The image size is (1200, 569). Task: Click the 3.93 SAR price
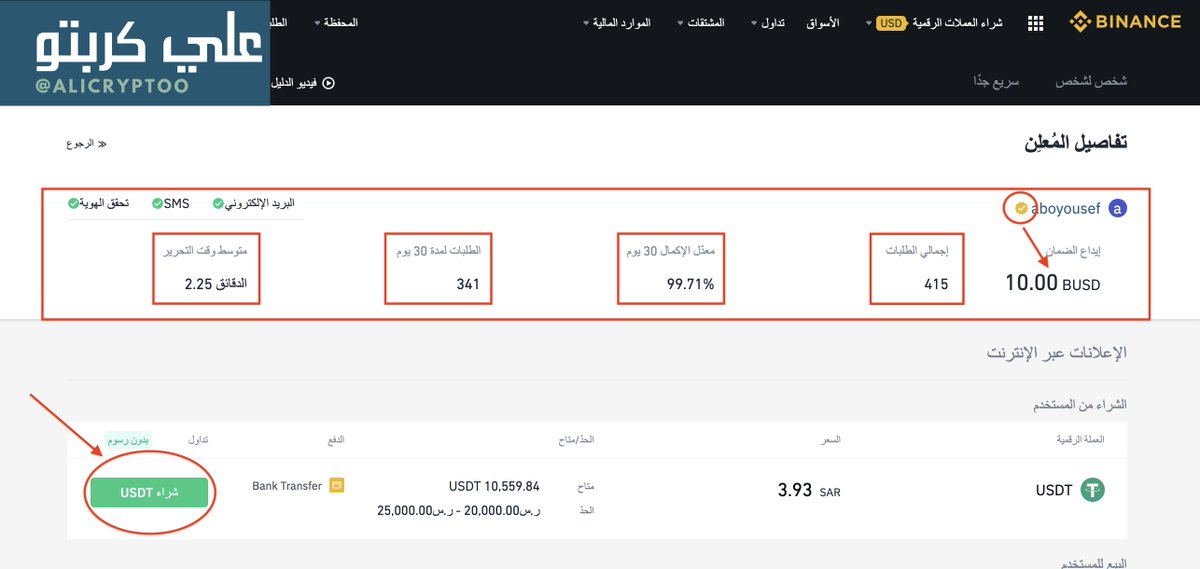pyautogui.click(x=809, y=491)
